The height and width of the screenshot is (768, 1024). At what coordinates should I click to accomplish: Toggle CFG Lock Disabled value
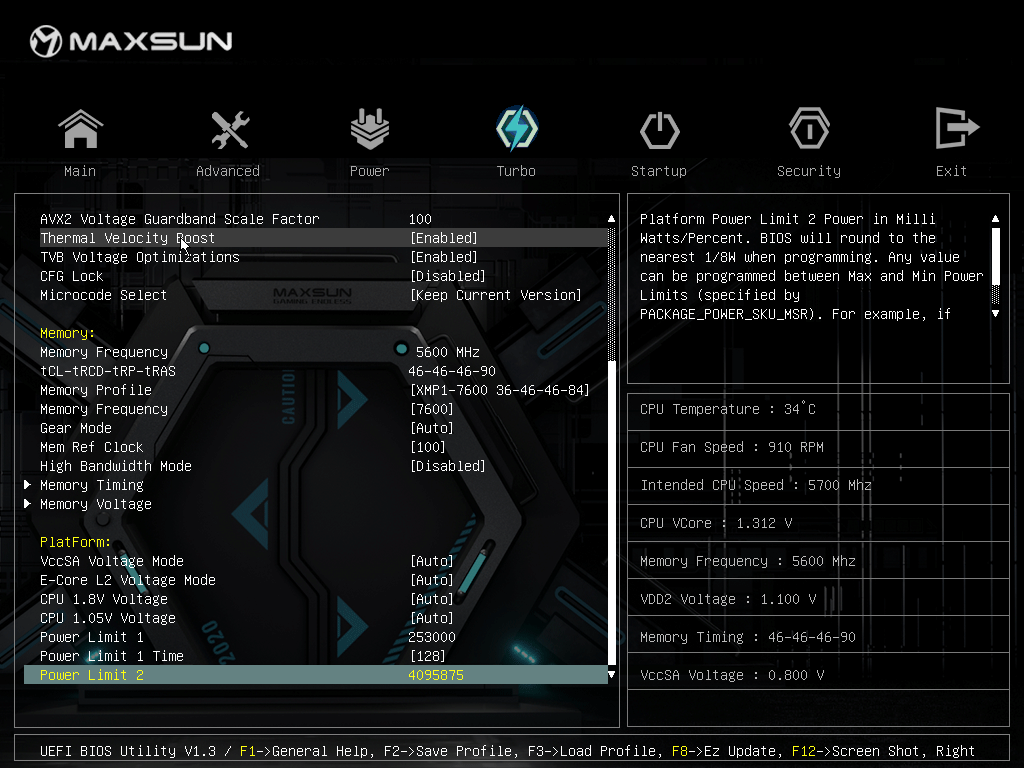tap(447, 276)
